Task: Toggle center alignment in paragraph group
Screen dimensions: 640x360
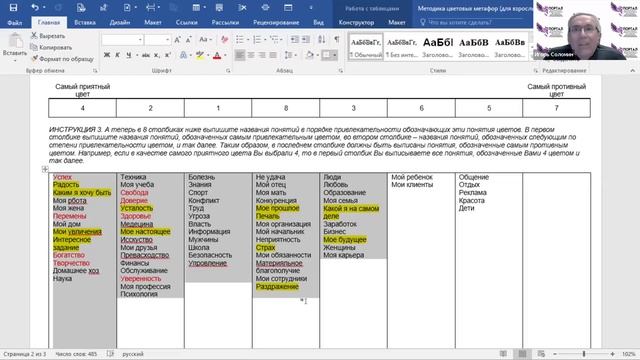Action: pyautogui.click(x=251, y=55)
